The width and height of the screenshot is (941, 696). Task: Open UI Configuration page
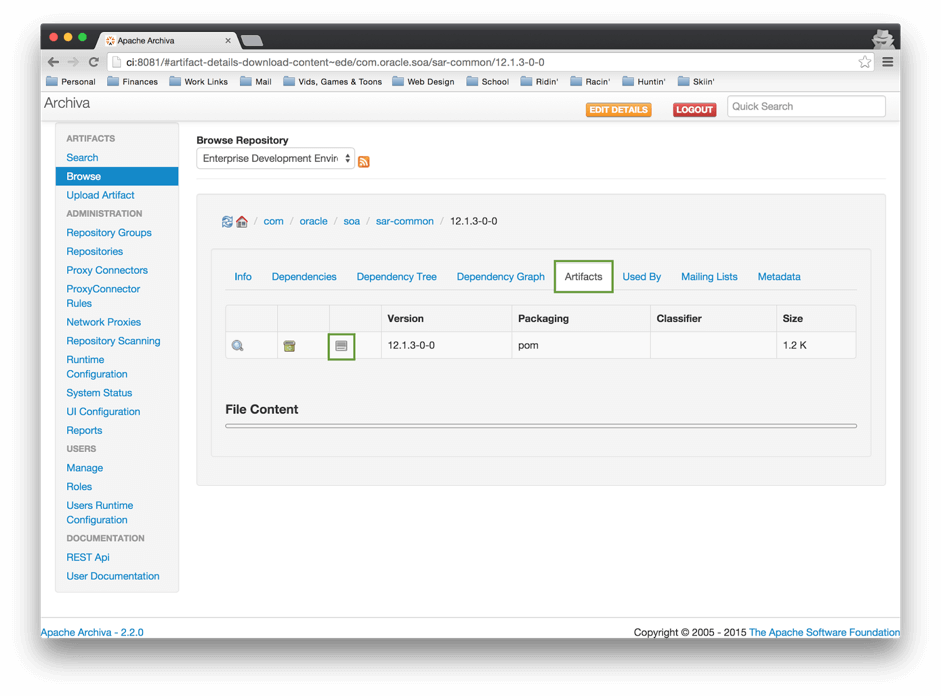click(x=103, y=412)
